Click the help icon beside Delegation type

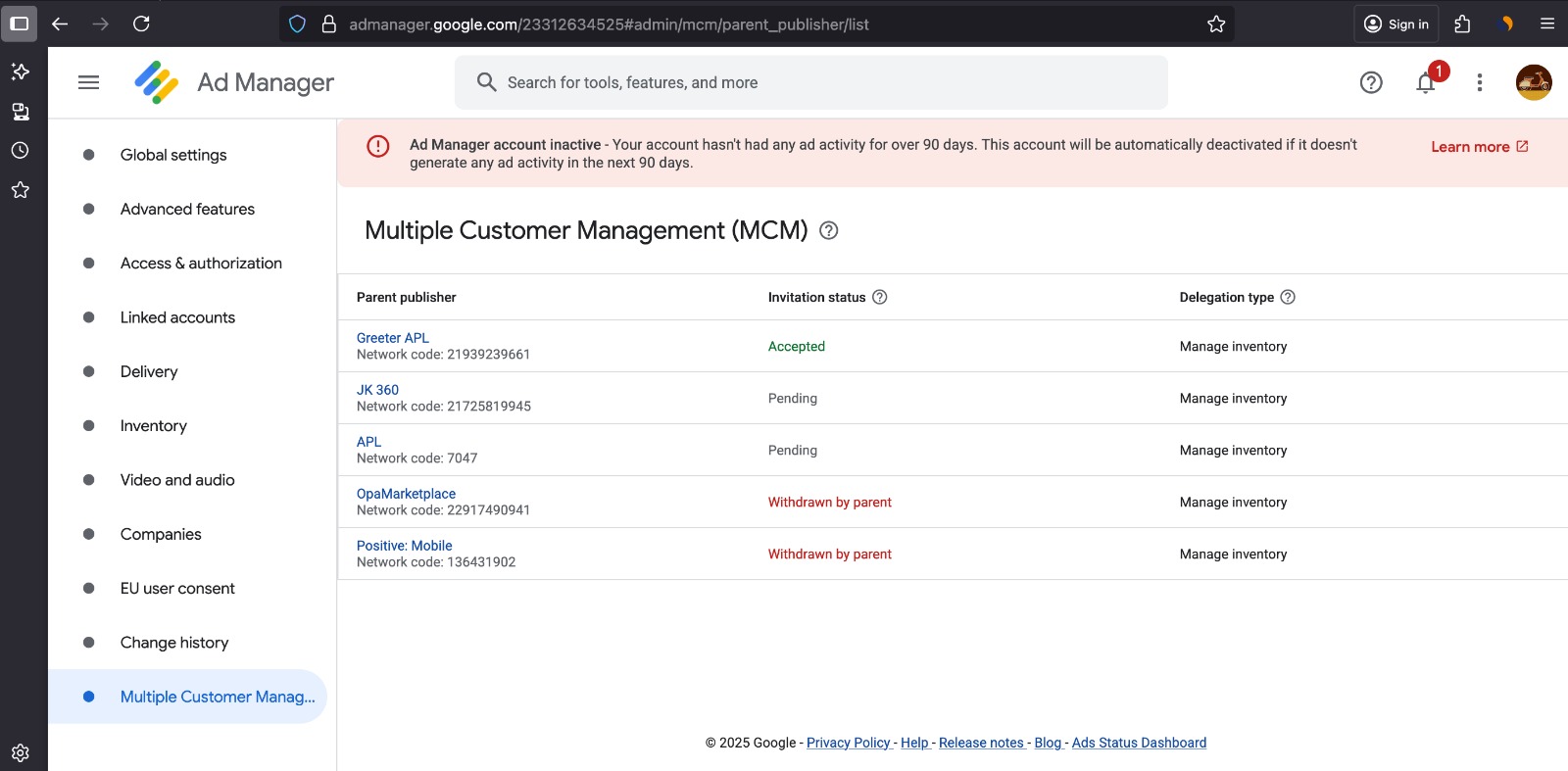tap(1288, 297)
